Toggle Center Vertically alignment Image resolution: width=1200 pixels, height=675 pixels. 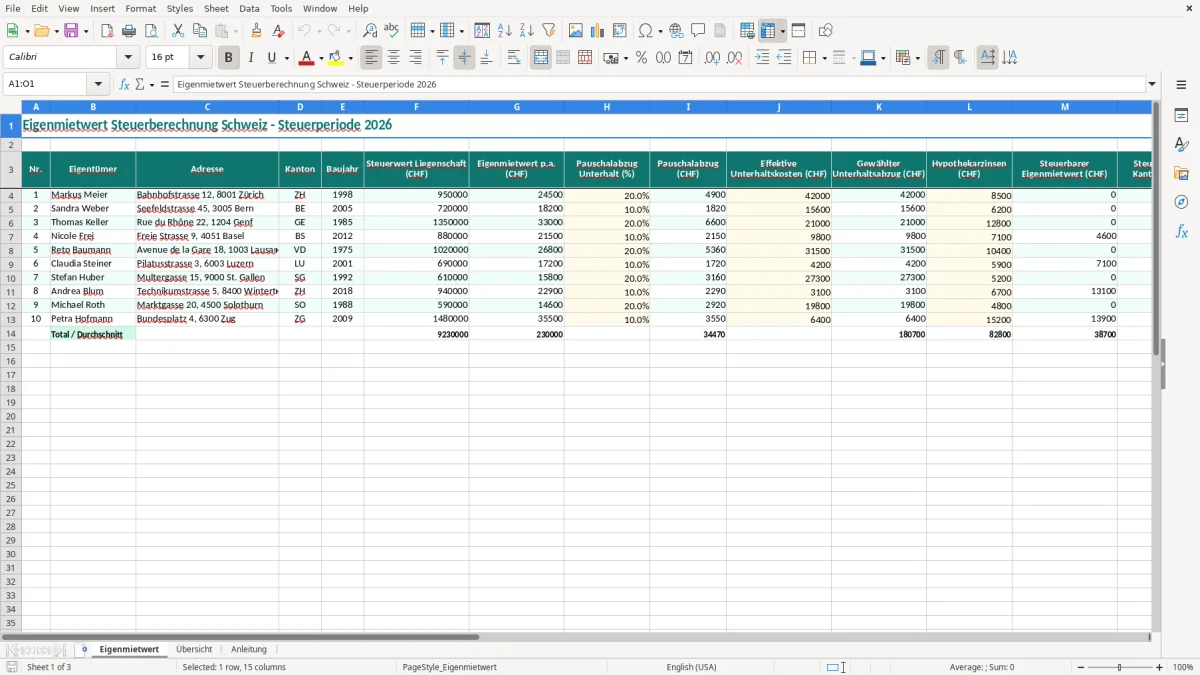click(x=464, y=58)
